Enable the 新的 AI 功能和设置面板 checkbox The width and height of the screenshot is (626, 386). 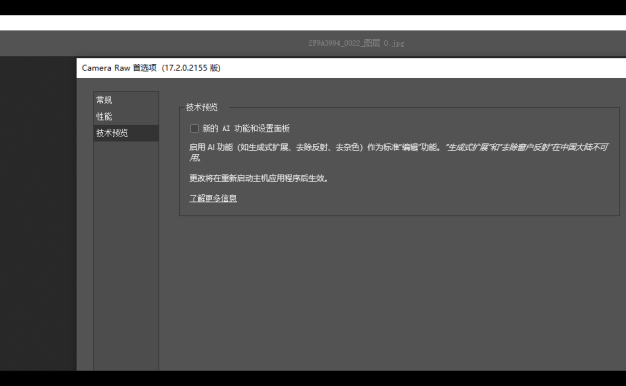click(x=194, y=129)
